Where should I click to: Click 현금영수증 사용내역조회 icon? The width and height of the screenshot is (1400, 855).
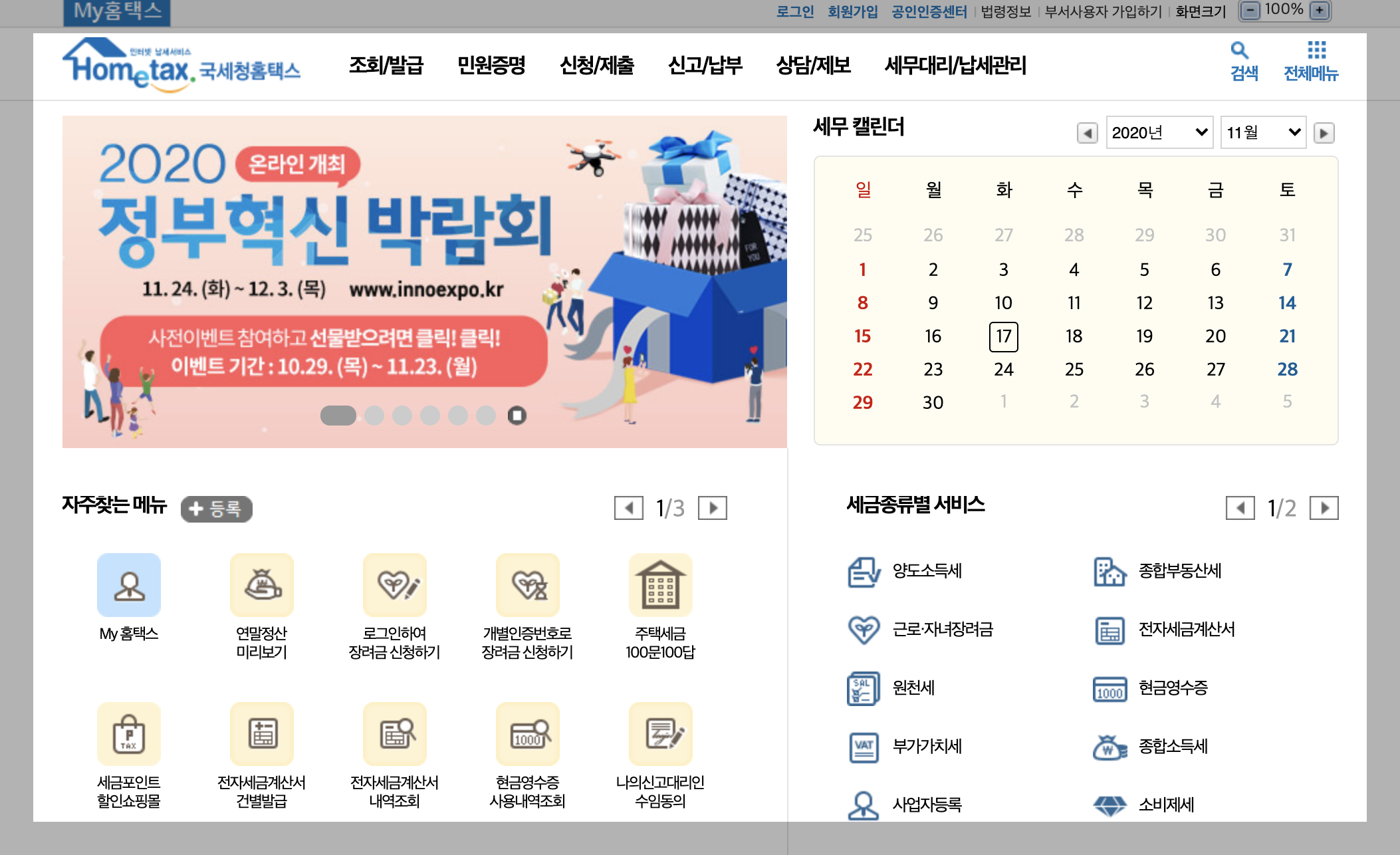(527, 734)
